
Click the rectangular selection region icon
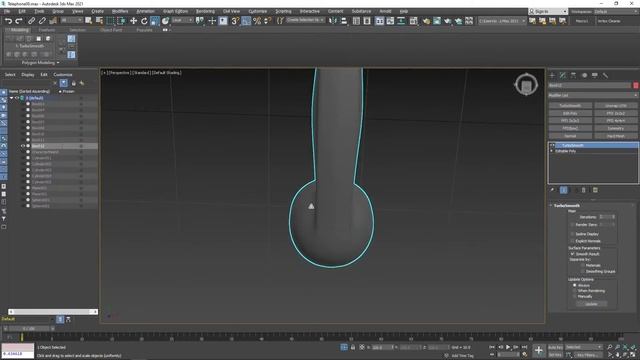(x=110, y=21)
